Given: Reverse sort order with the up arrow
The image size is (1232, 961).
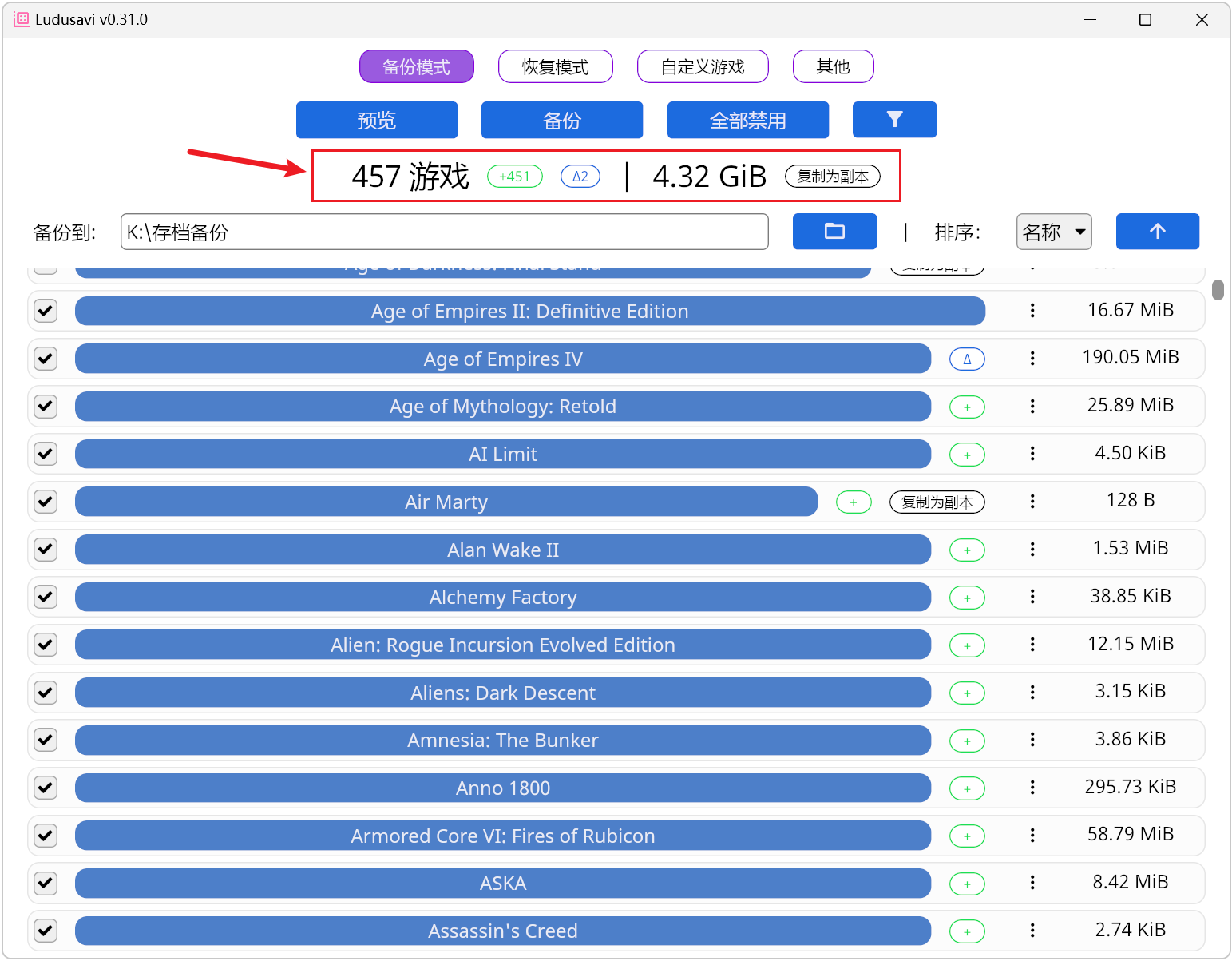Looking at the screenshot, I should [1157, 232].
